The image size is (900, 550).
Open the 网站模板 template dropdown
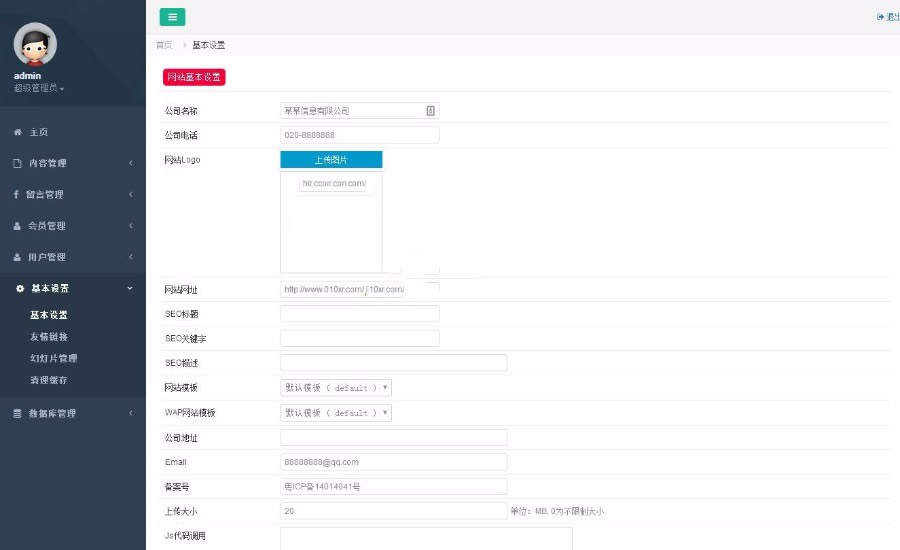pyautogui.click(x=336, y=388)
